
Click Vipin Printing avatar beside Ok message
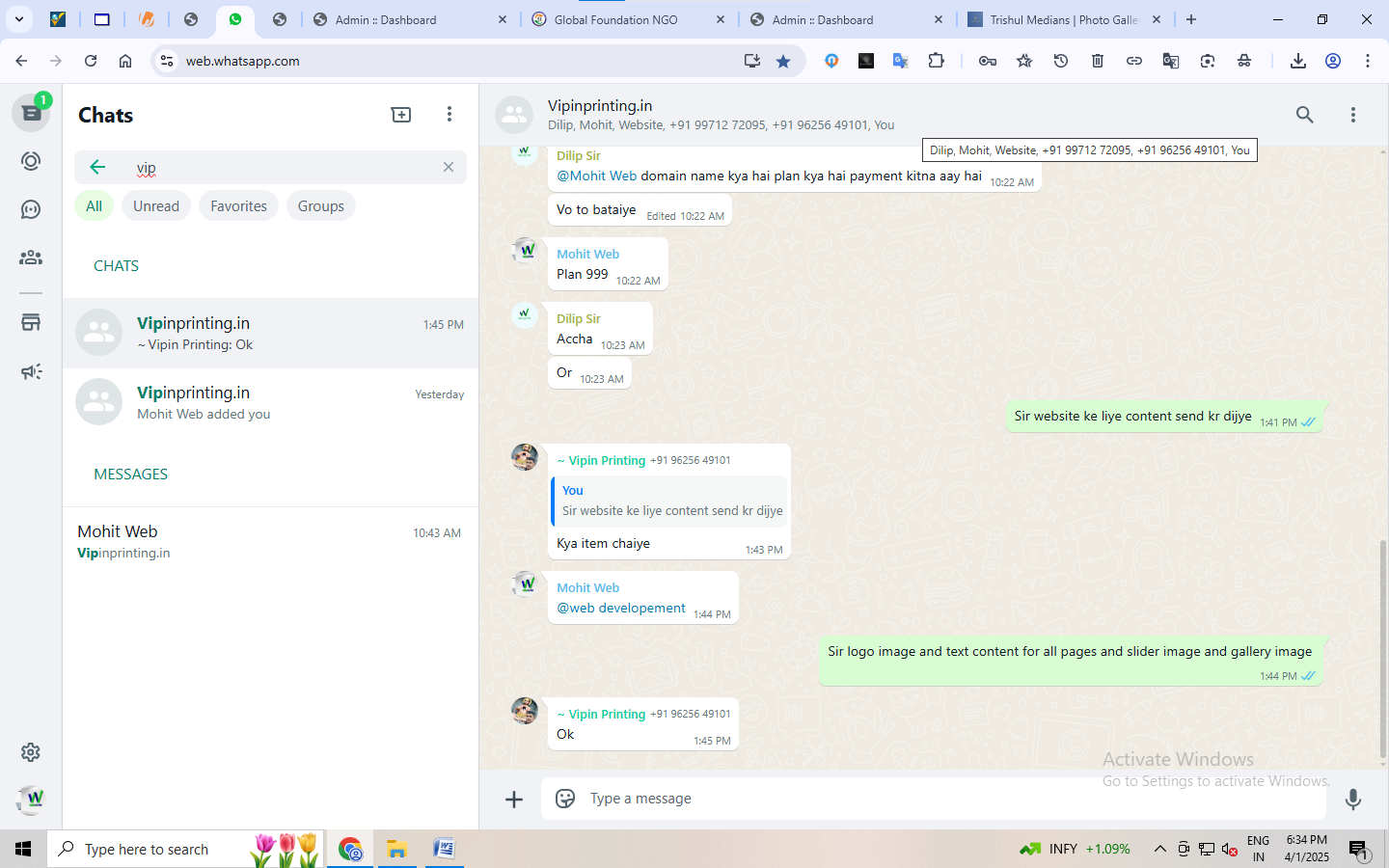pyautogui.click(x=525, y=711)
